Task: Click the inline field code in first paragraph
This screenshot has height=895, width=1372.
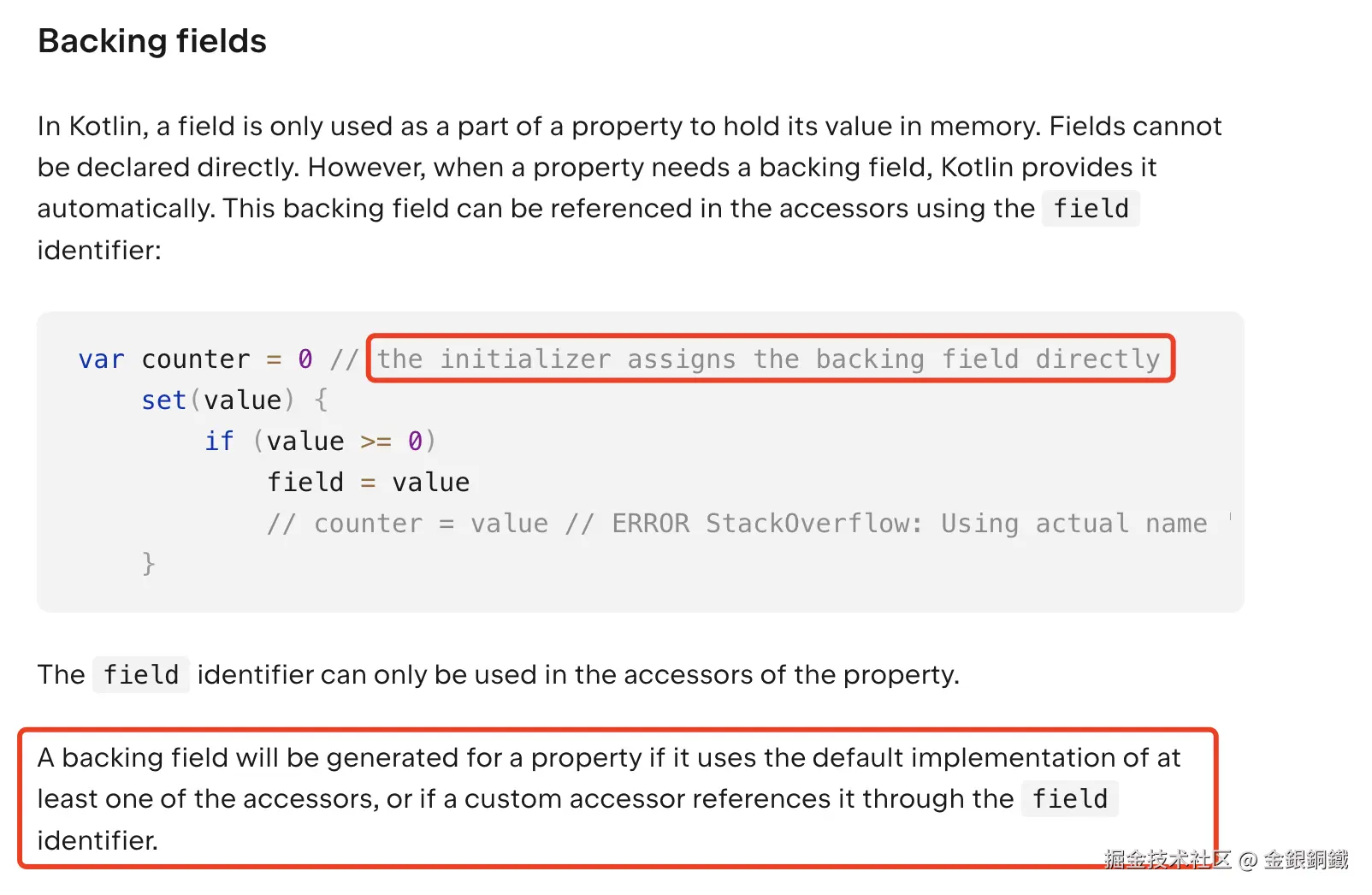Action: tap(1091, 208)
